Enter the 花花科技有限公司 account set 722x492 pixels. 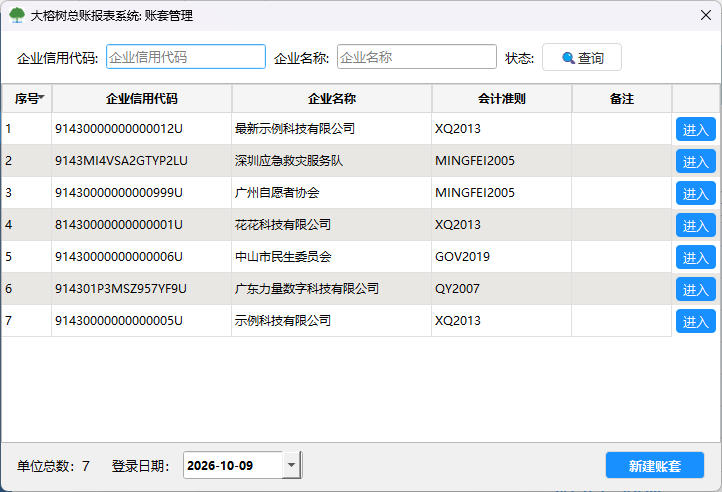(695, 225)
